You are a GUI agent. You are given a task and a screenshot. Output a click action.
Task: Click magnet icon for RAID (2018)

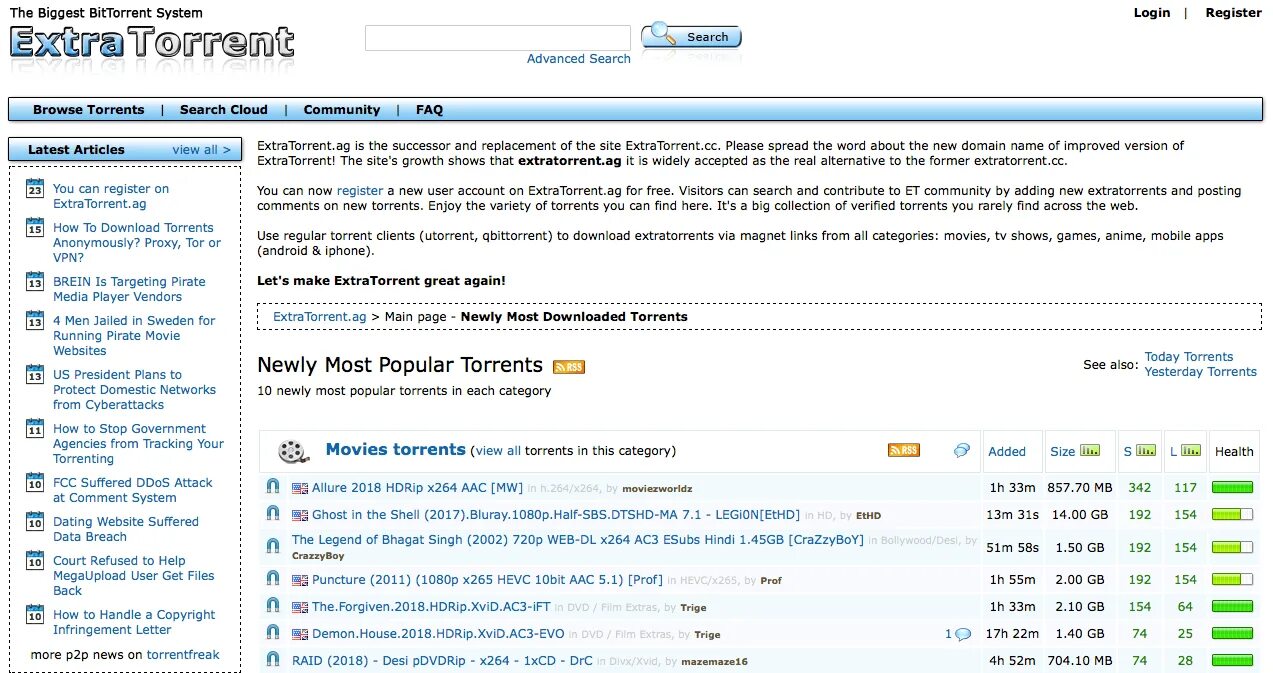pyautogui.click(x=273, y=660)
